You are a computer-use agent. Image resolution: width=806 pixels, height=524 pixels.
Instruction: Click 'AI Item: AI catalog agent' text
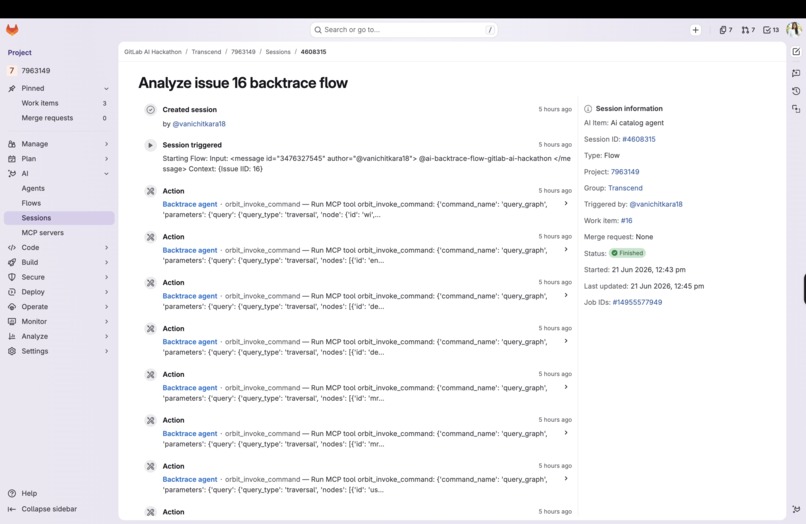pos(624,123)
